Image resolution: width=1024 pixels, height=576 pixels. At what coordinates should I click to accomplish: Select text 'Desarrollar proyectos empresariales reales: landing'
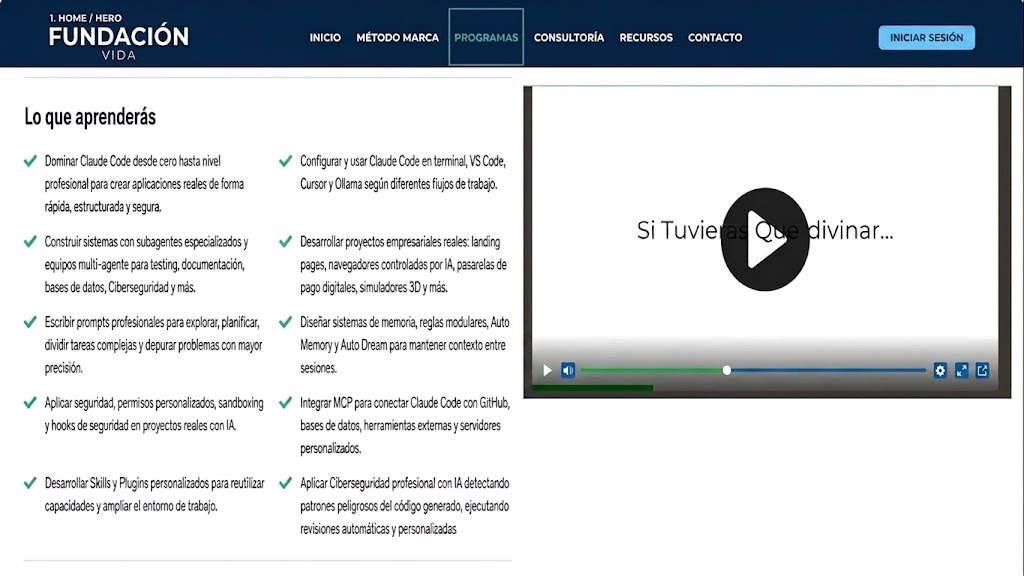400,242
